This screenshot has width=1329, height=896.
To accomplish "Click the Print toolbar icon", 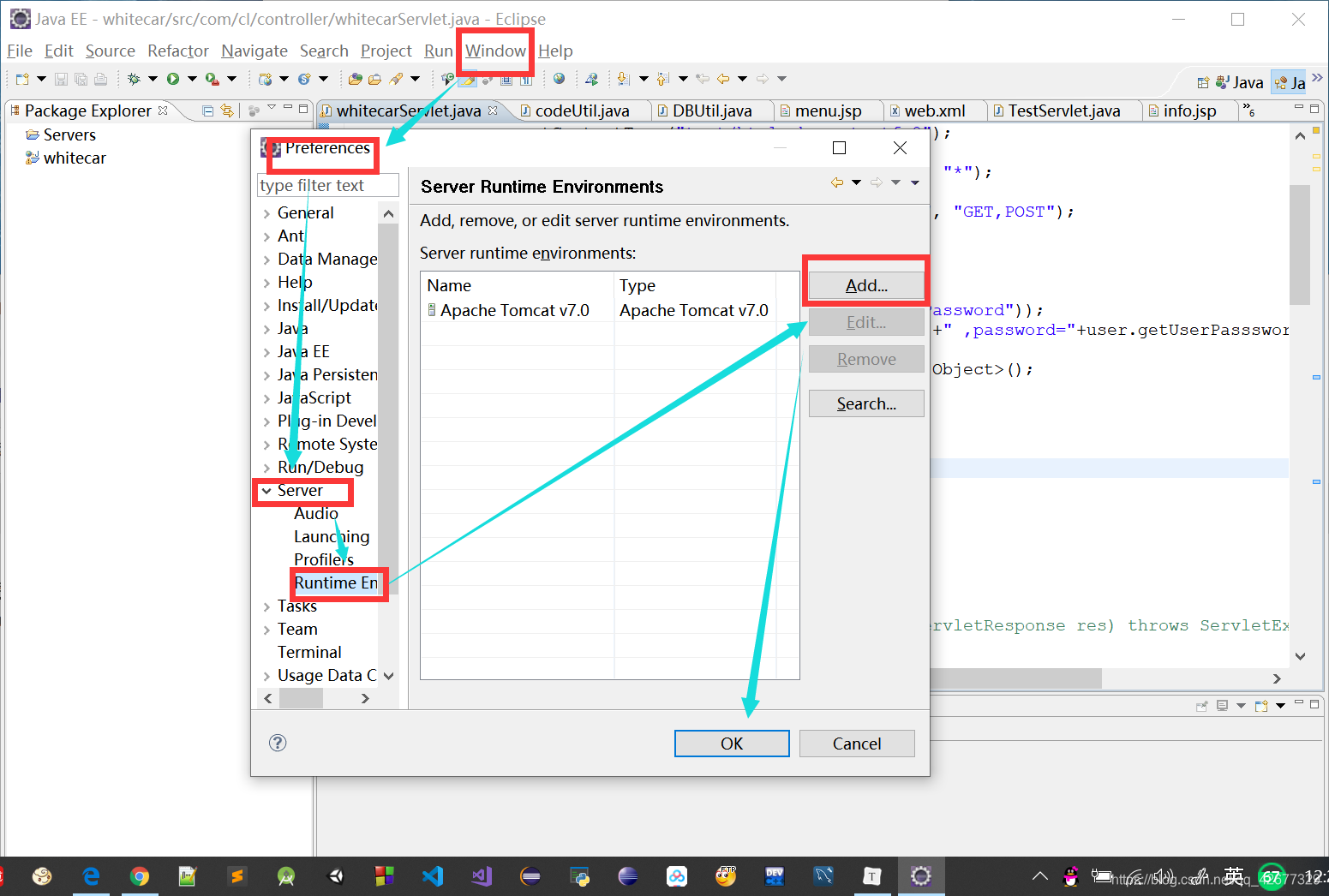I will pos(100,79).
